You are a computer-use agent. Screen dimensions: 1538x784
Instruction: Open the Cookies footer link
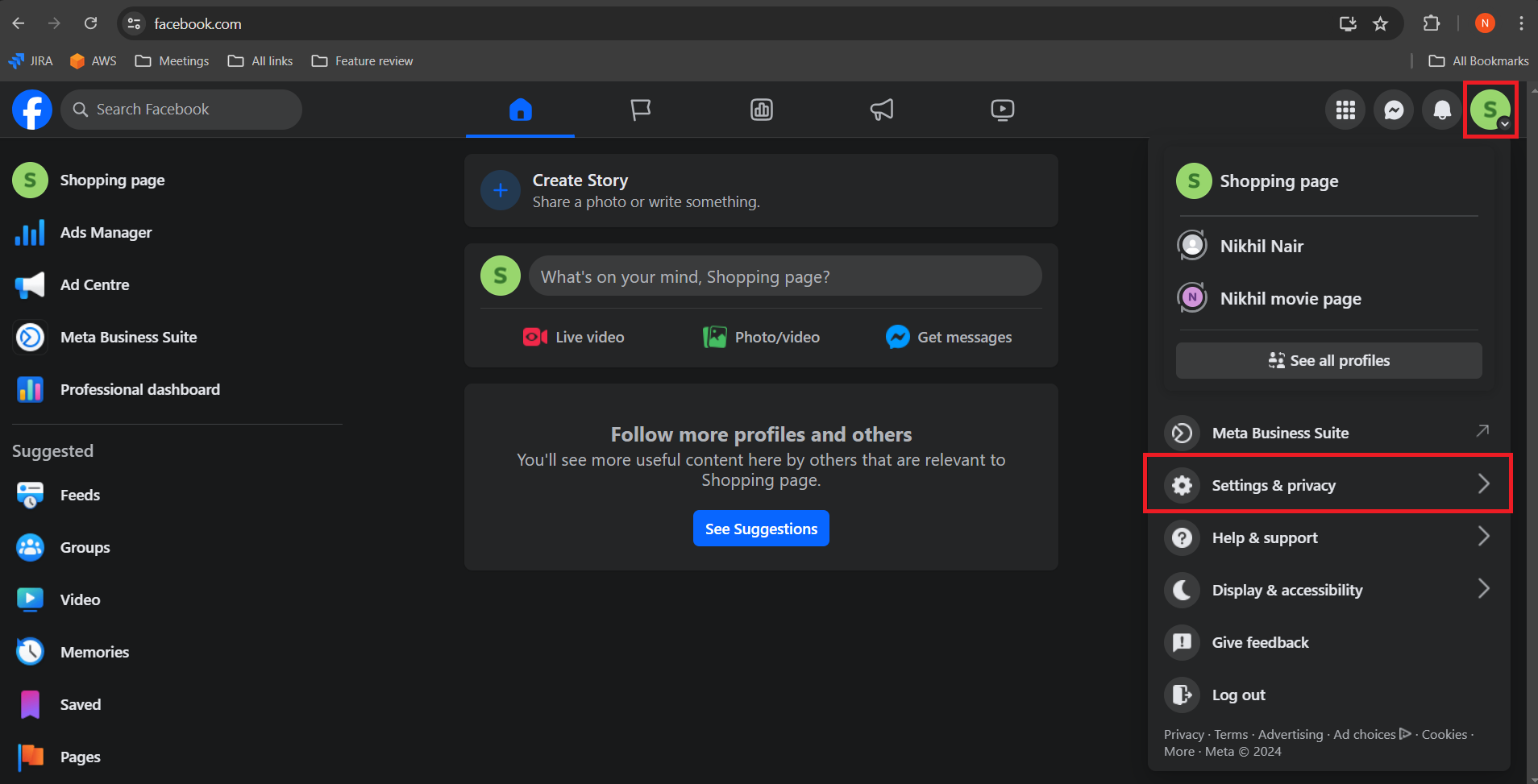pyautogui.click(x=1444, y=735)
